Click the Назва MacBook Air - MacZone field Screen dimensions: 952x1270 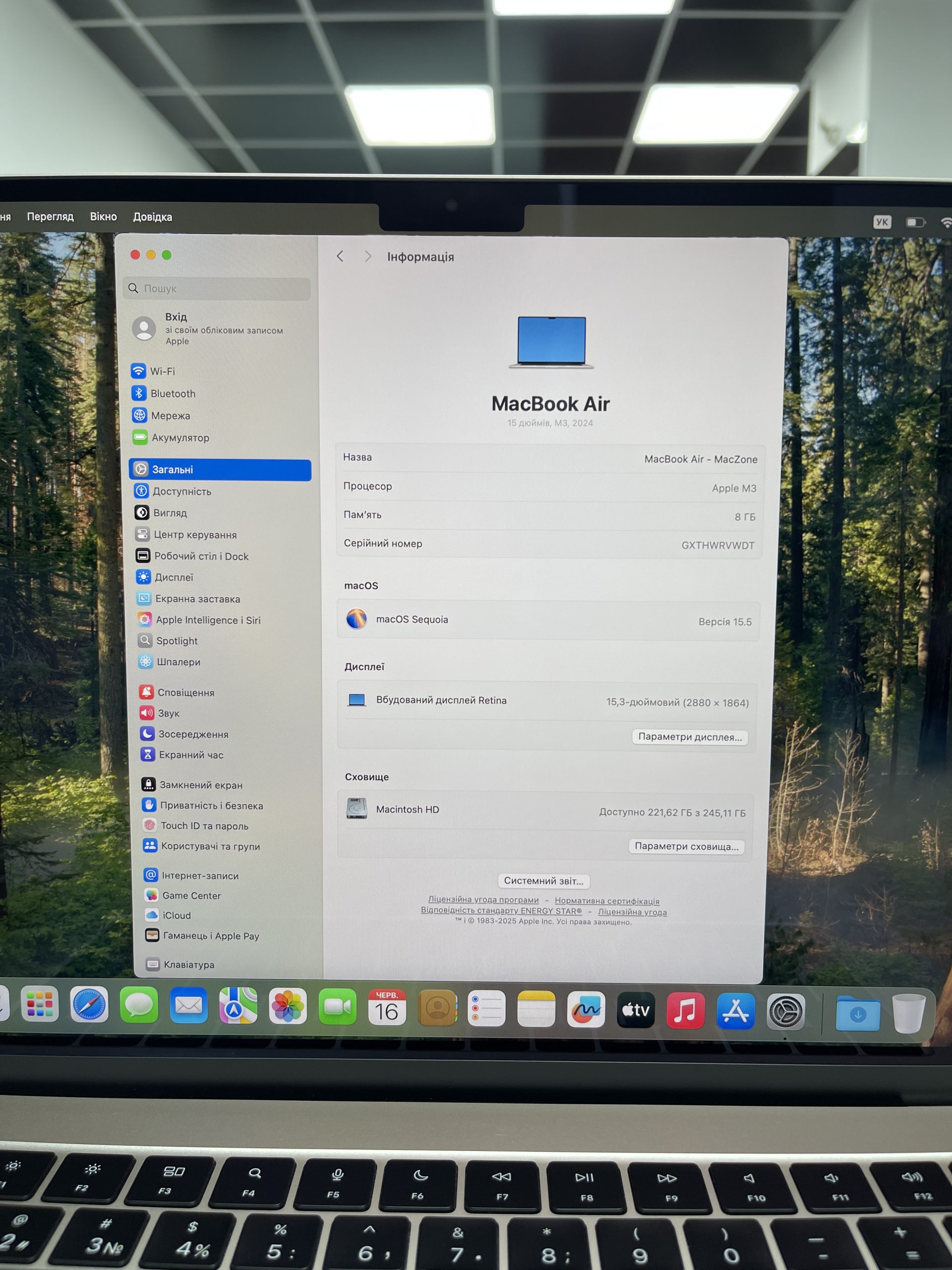click(x=550, y=458)
